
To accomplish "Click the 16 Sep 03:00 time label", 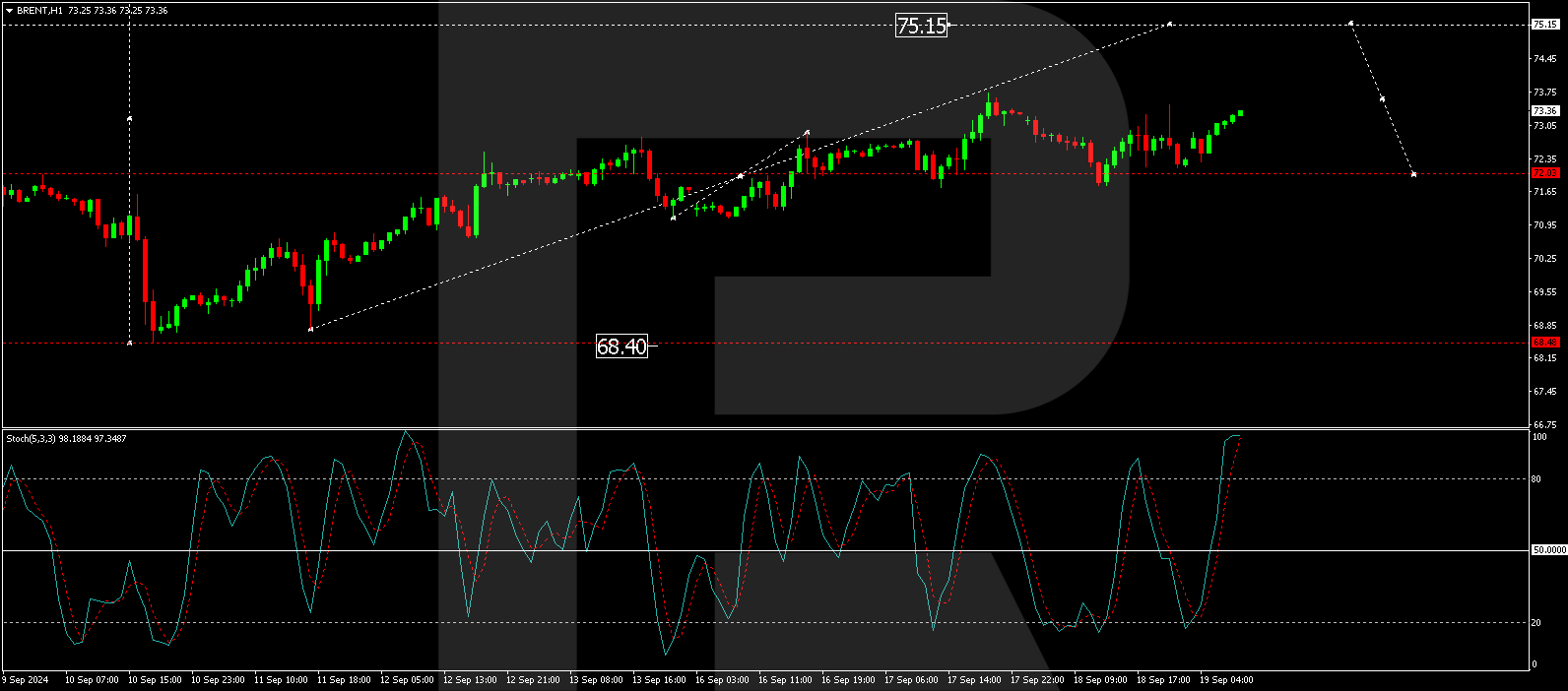I will click(x=722, y=680).
